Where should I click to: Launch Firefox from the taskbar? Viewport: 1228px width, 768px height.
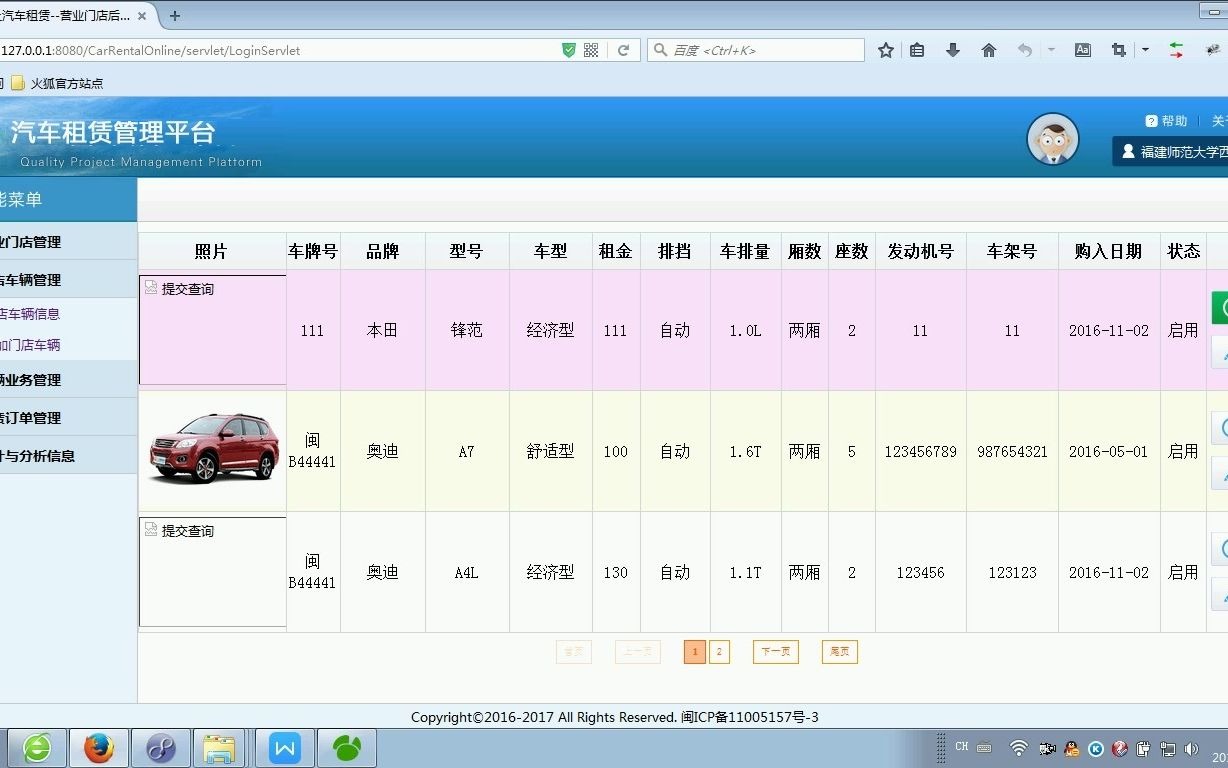99,747
